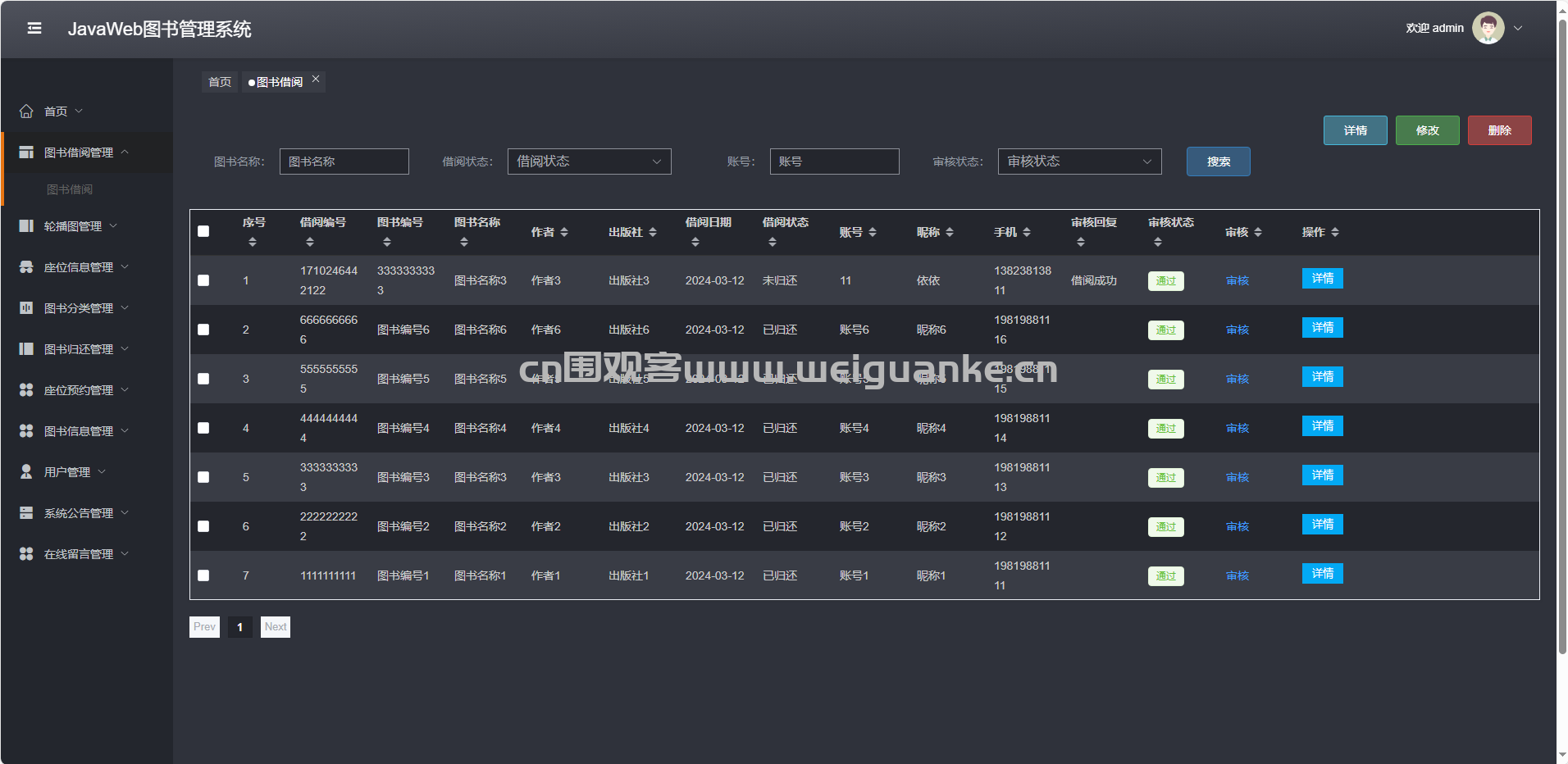The width and height of the screenshot is (1568, 764).
Task: Click the 审核 link in row 2
Action: click(1237, 330)
